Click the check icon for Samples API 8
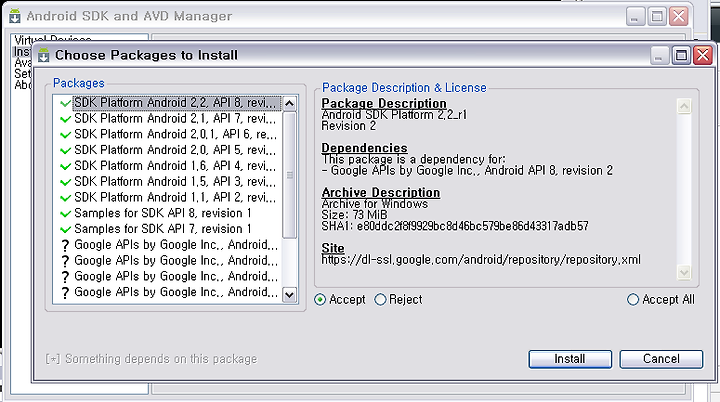This screenshot has width=720, height=402. [65, 214]
